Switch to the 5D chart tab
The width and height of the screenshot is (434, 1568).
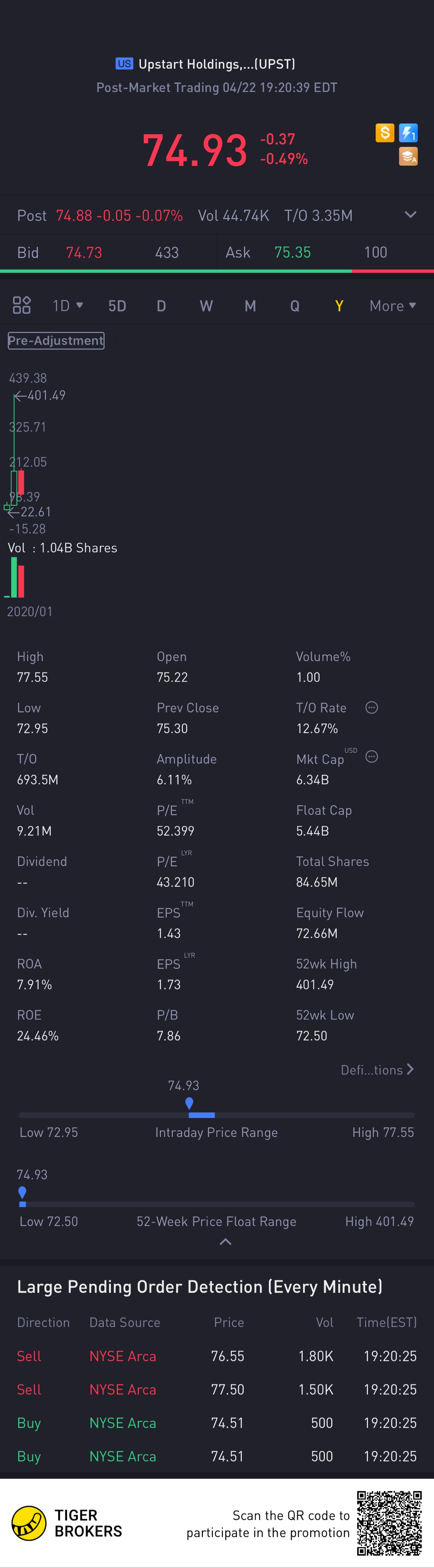pyautogui.click(x=117, y=306)
